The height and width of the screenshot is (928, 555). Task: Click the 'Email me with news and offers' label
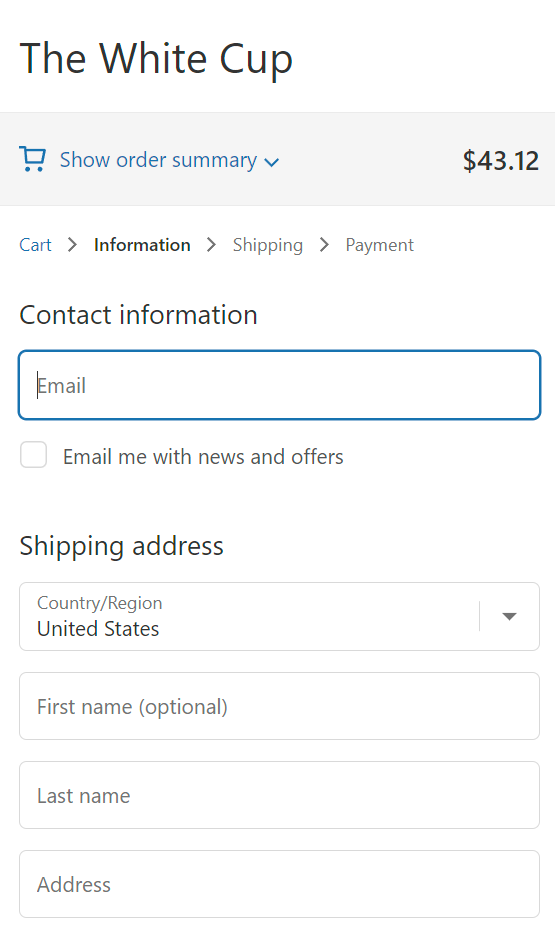tap(203, 457)
